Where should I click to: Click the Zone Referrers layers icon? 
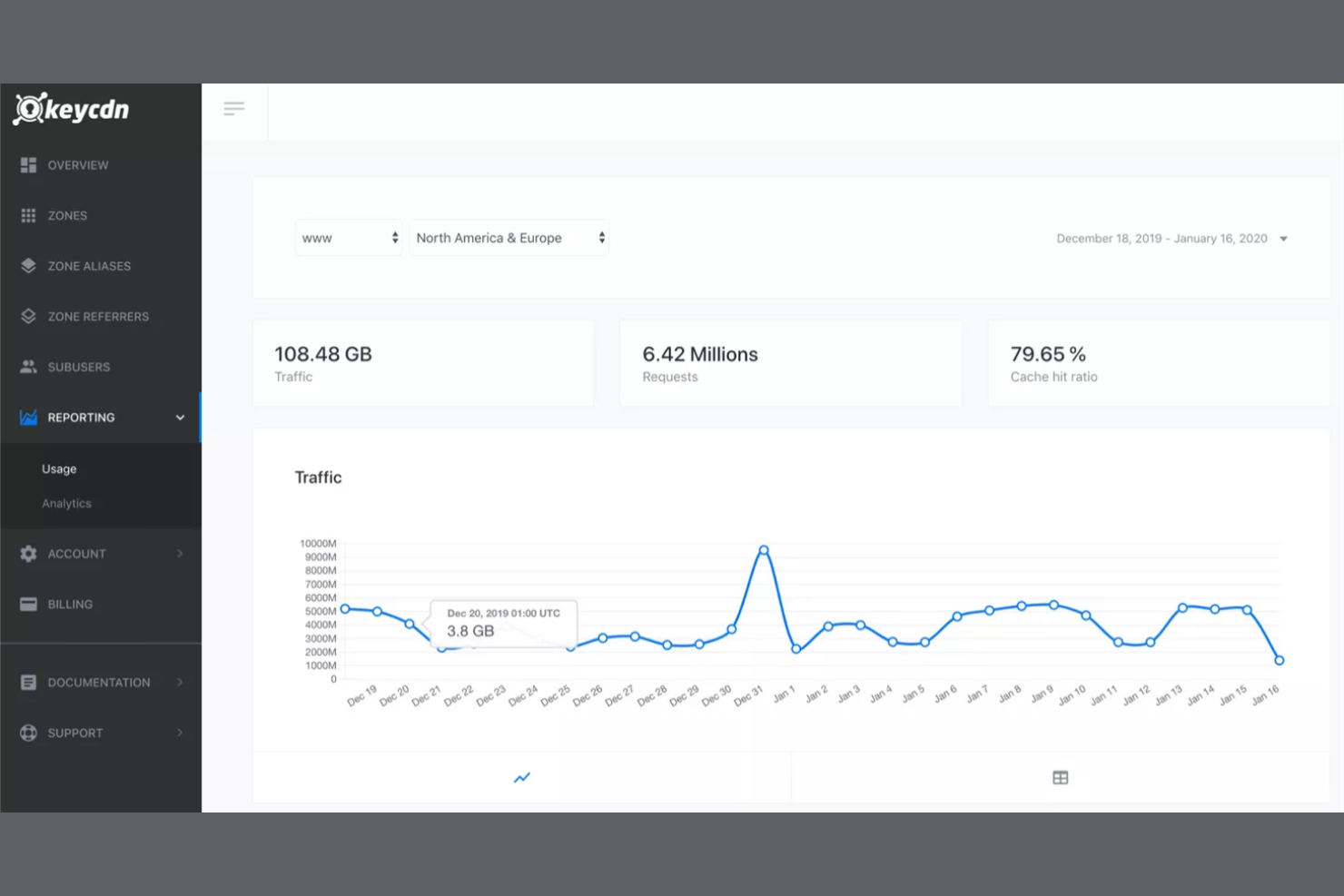pos(27,316)
